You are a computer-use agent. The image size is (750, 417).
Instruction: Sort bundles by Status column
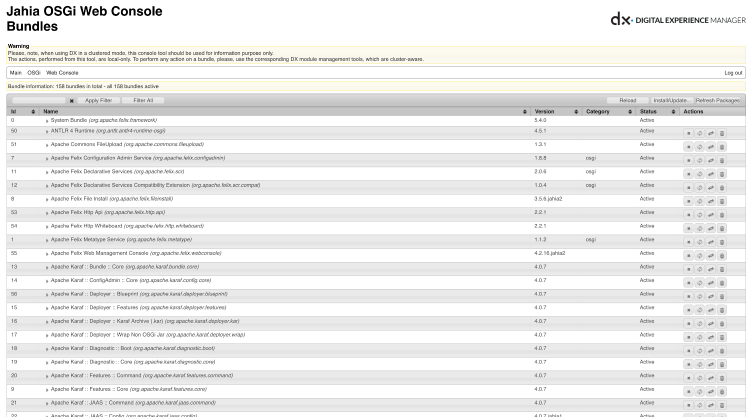(x=657, y=111)
